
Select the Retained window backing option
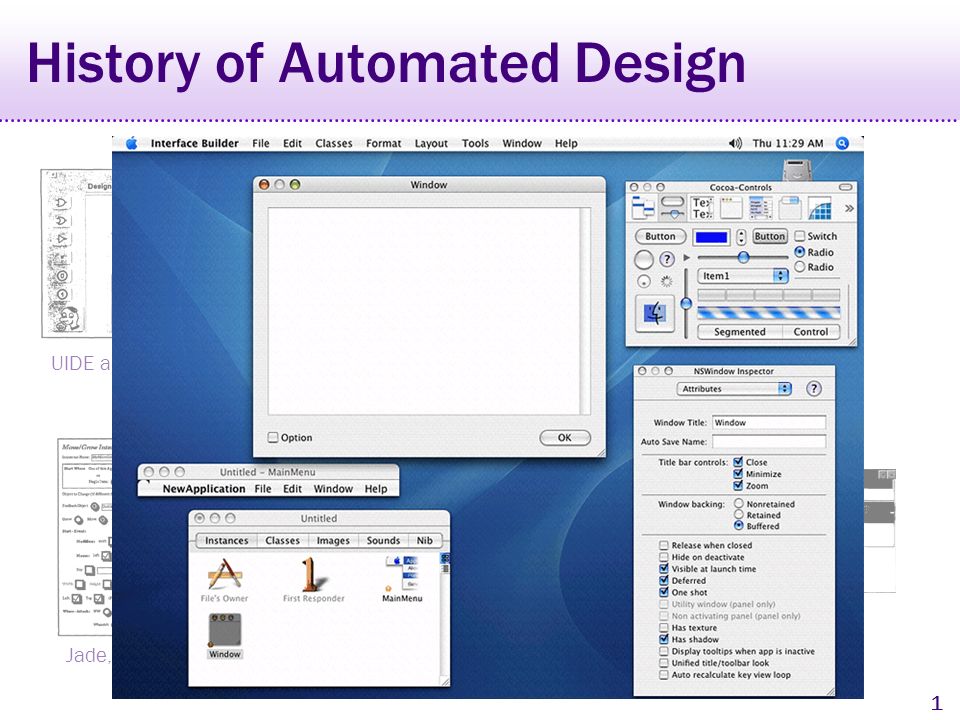tap(739, 514)
